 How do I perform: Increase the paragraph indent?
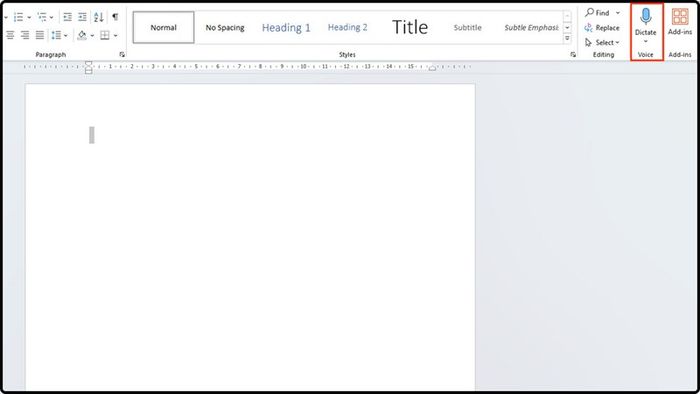click(82, 17)
